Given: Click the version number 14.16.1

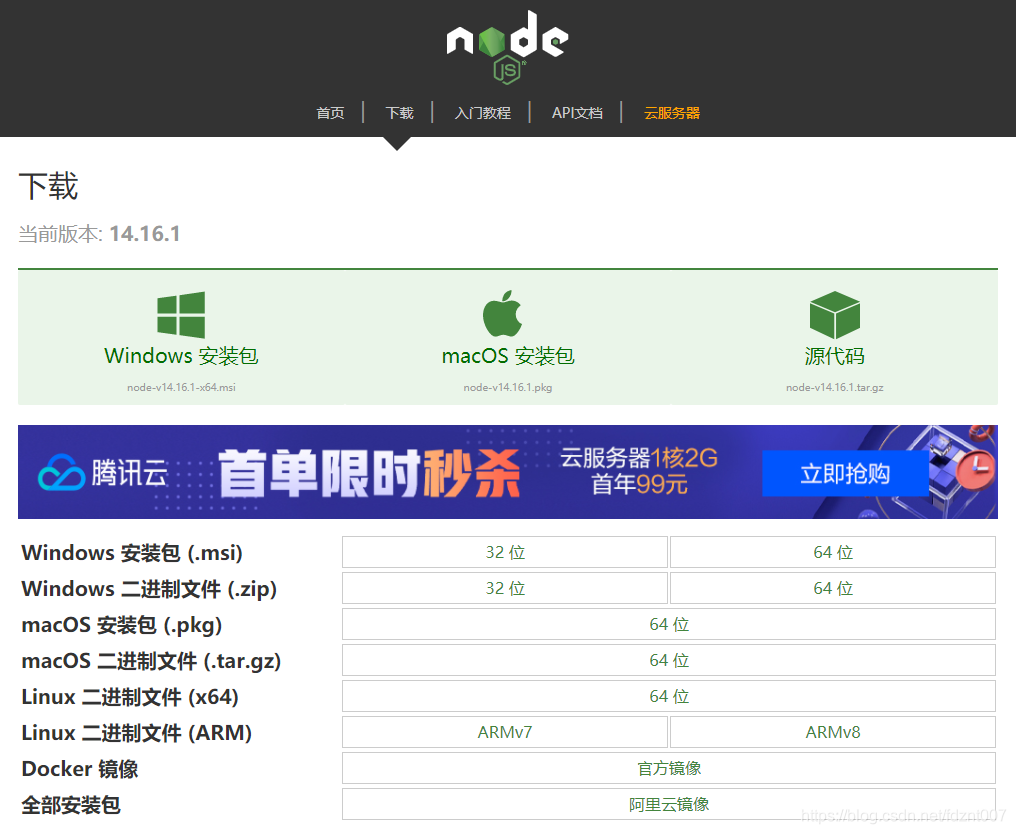Looking at the screenshot, I should click(x=145, y=234).
